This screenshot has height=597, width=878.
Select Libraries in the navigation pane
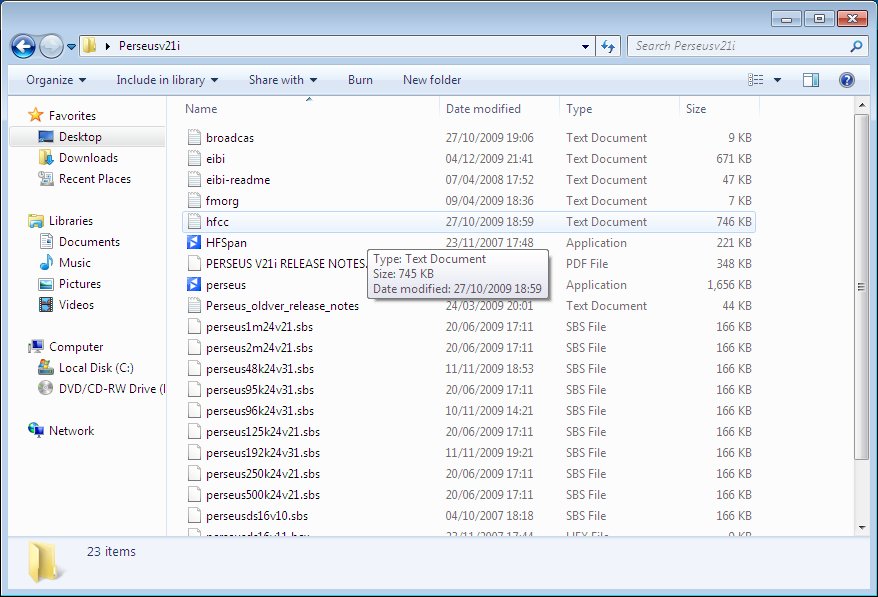(71, 221)
